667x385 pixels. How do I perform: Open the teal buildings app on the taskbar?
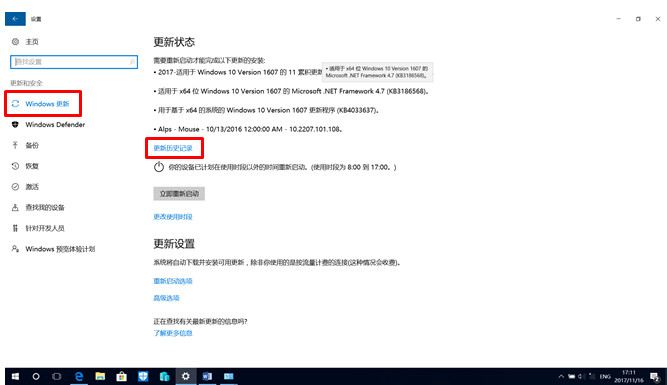pos(164,376)
